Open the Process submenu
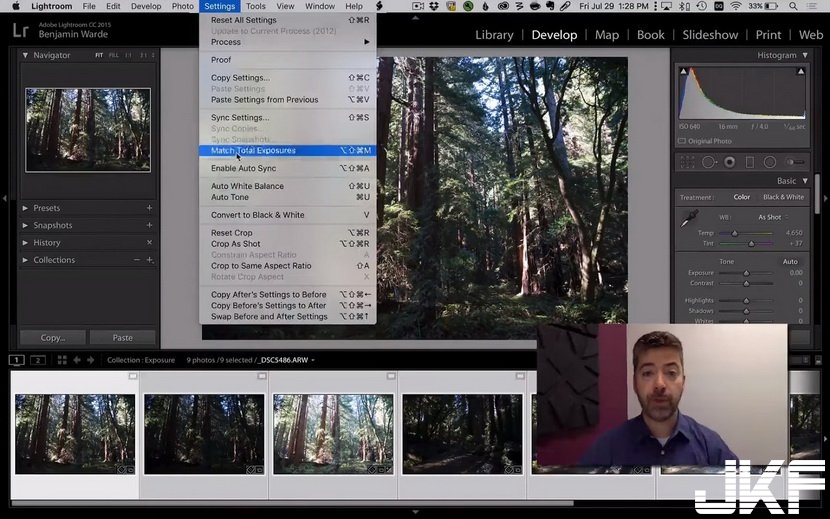The width and height of the screenshot is (830, 519). (x=288, y=42)
